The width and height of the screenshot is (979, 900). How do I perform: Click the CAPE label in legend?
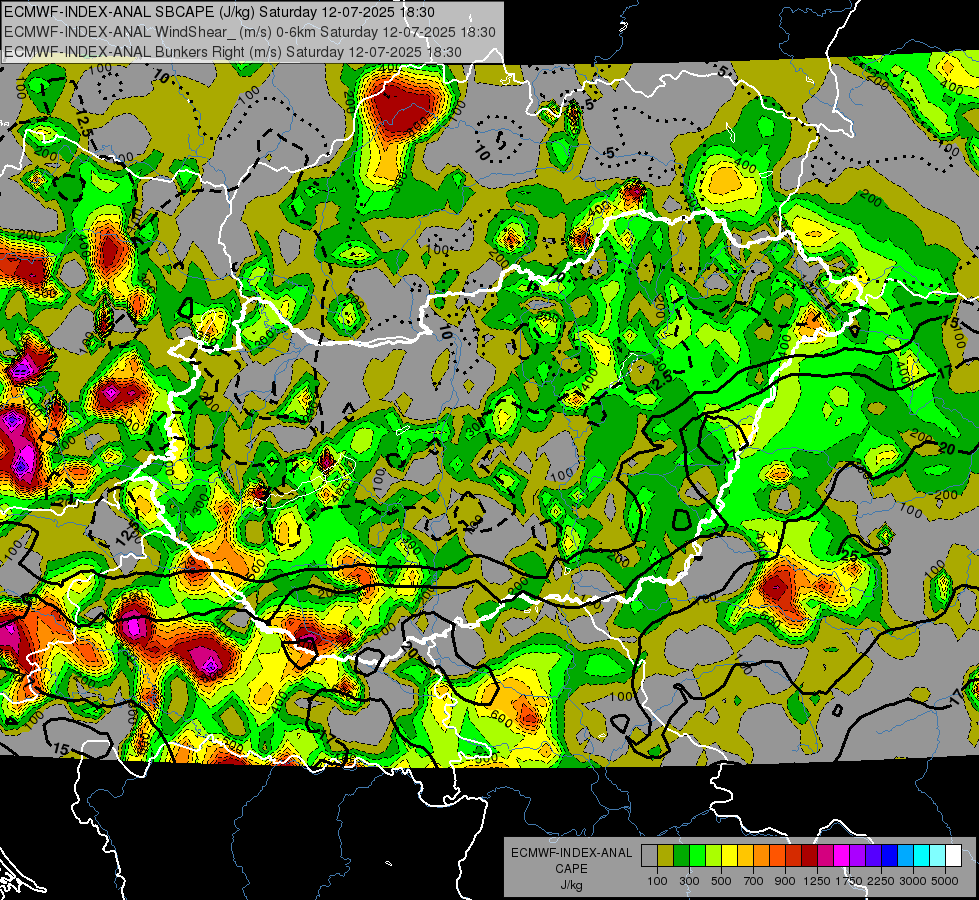[x=571, y=869]
